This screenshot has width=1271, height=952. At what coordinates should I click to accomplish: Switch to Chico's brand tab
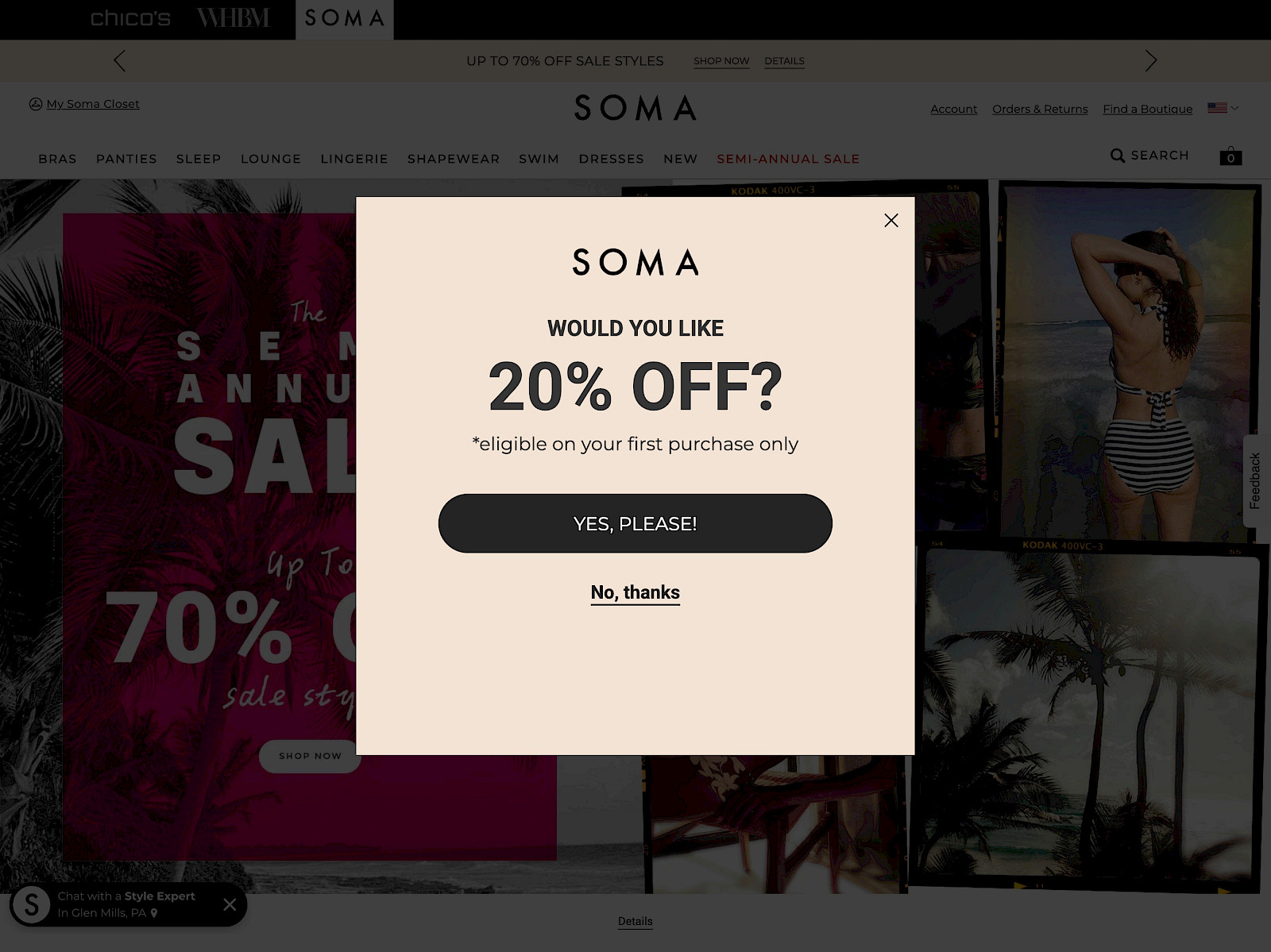click(130, 18)
